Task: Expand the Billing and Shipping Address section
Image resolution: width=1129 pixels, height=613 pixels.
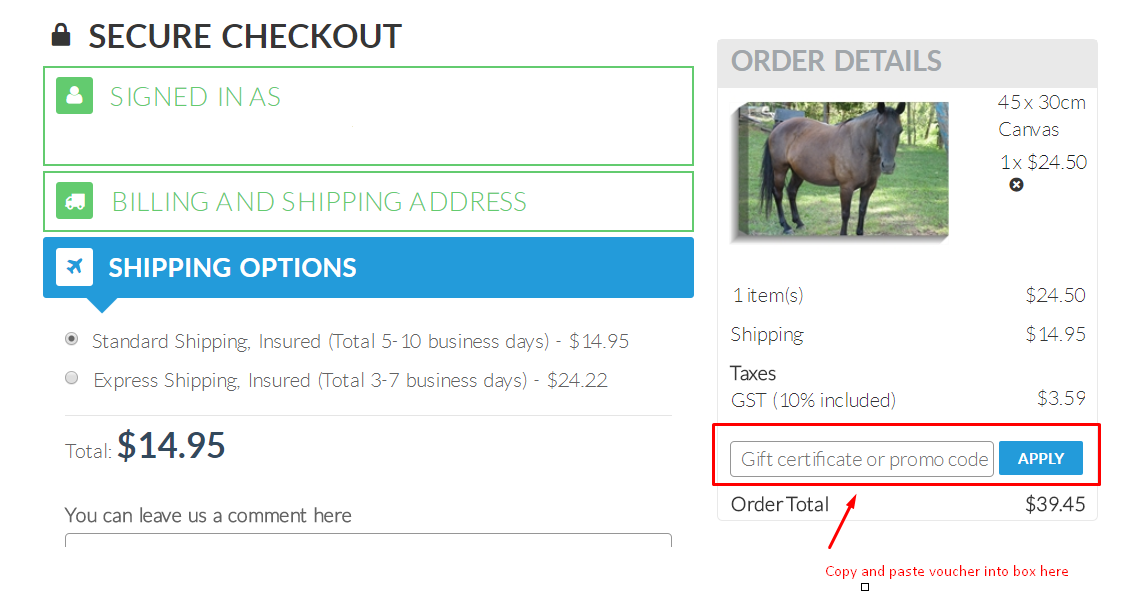Action: (369, 202)
